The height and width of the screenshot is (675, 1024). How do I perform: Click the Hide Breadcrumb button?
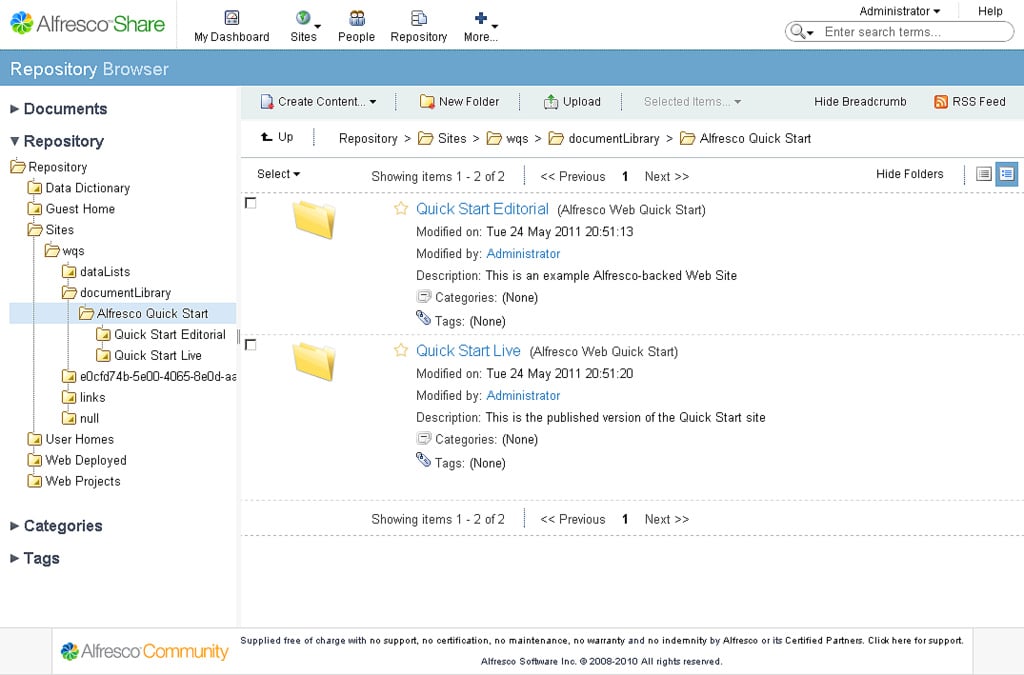point(858,101)
